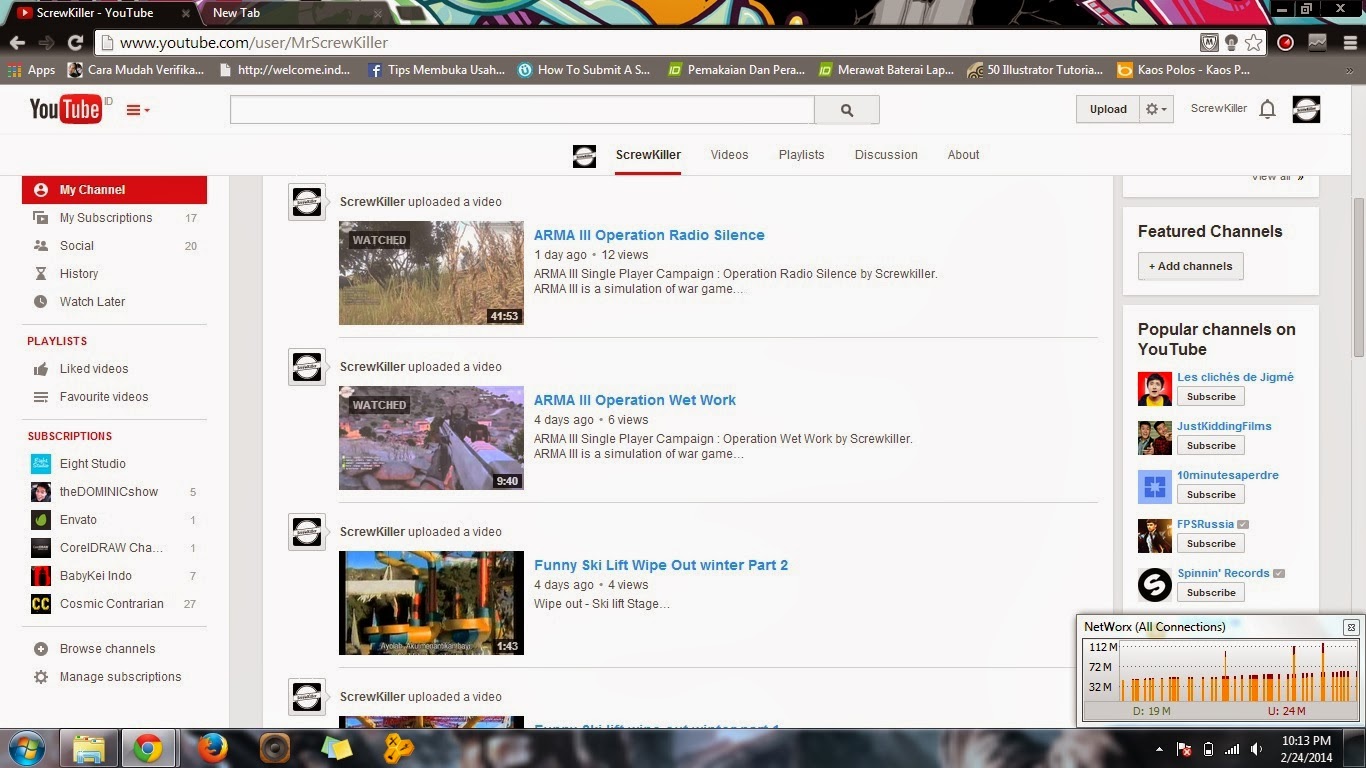The image size is (1366, 768).
Task: Click the search magnifier button
Action: click(x=847, y=110)
